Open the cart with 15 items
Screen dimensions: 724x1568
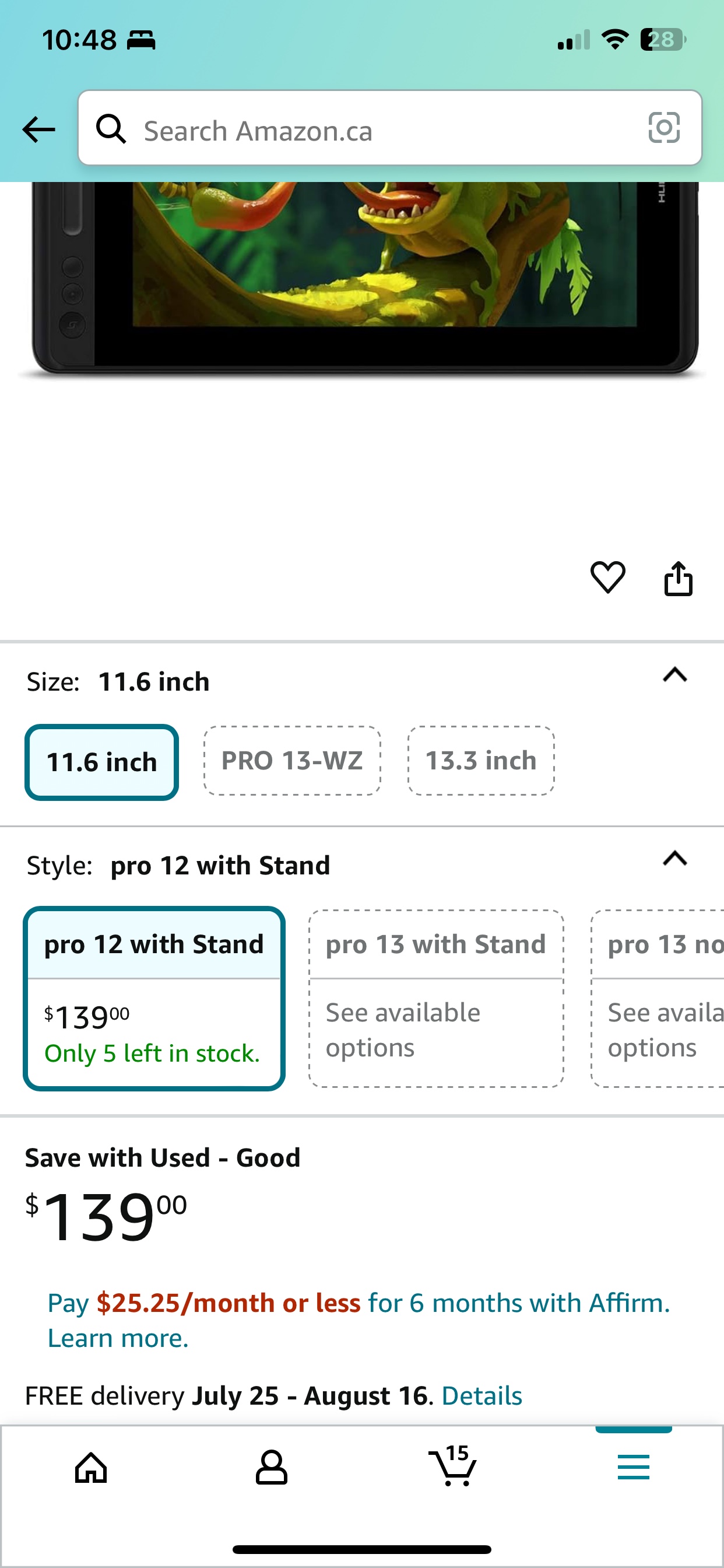pos(453,1466)
